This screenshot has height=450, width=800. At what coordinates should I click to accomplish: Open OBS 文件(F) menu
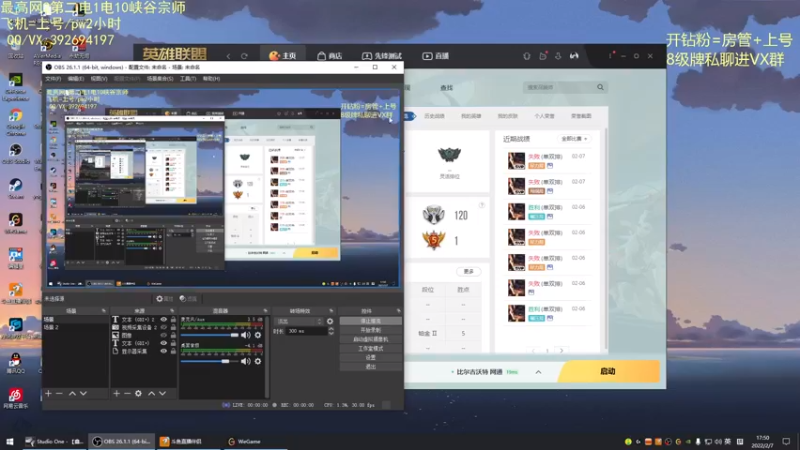53,79
